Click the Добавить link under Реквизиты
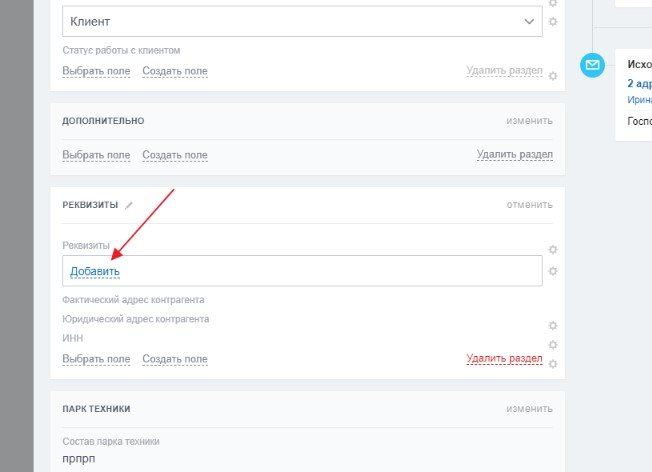Viewport: 652px width, 472px height. pyautogui.click(x=95, y=271)
